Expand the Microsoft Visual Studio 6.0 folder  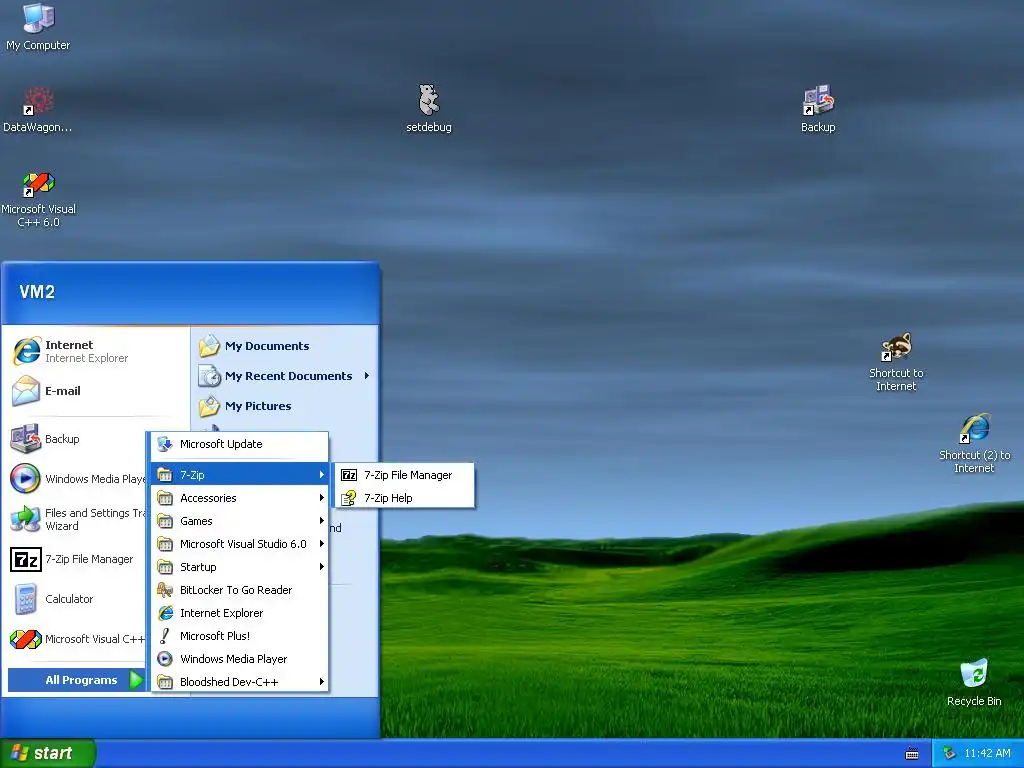pyautogui.click(x=240, y=543)
